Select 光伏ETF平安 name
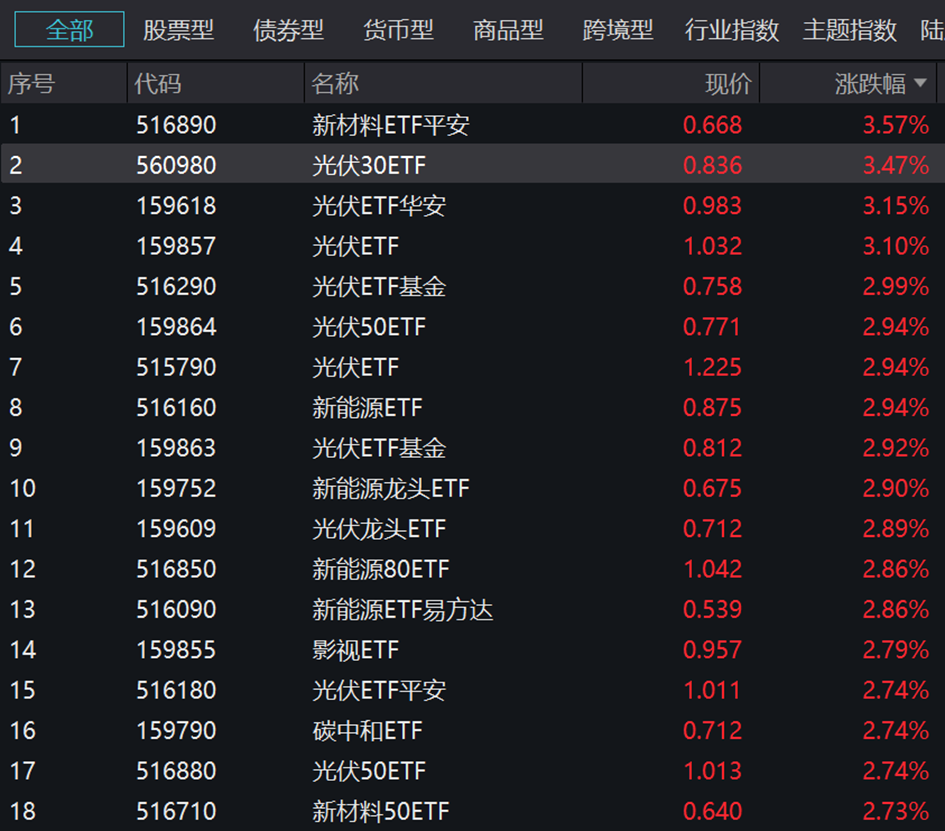Image resolution: width=945 pixels, height=831 pixels. [379, 691]
